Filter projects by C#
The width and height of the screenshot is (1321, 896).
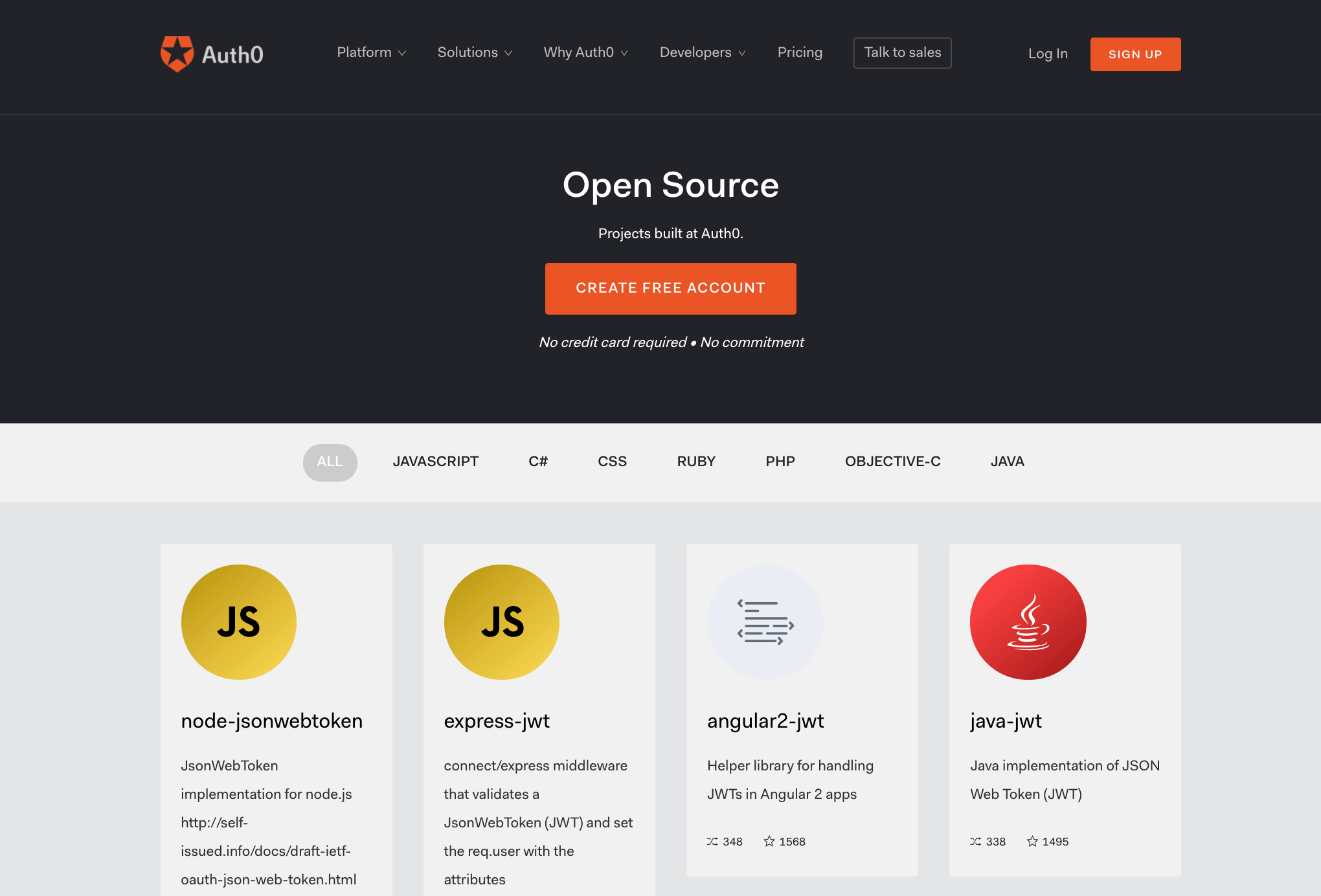coord(538,462)
